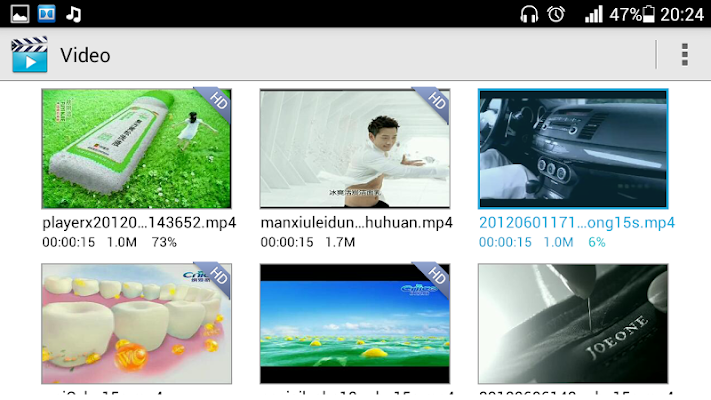Viewport: 711px width, 400px height.
Task: Tap HD badge on the teeth animation video
Action: [x=217, y=277]
